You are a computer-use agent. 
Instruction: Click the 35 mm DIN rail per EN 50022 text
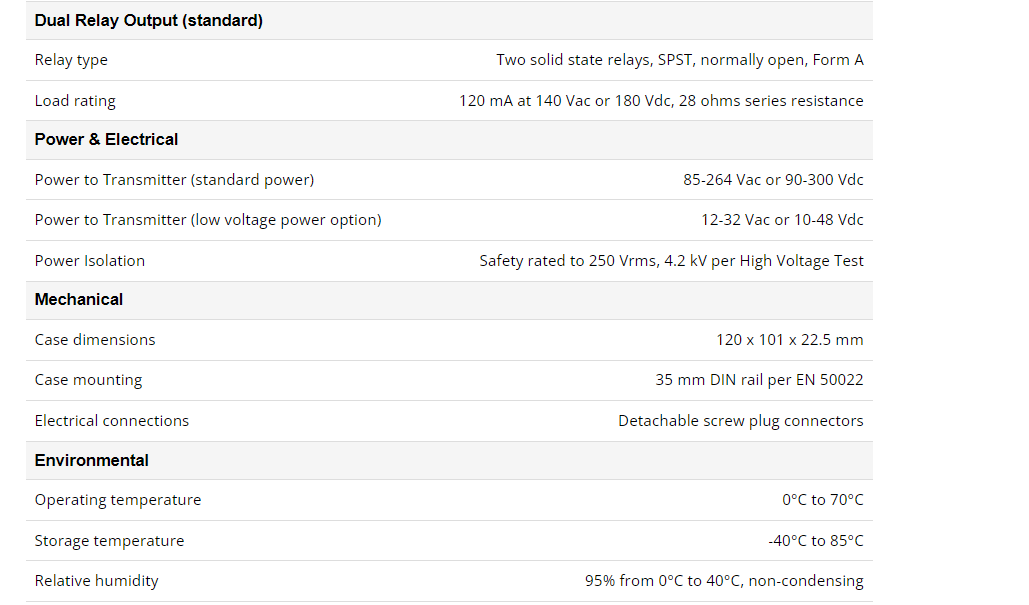tap(759, 380)
